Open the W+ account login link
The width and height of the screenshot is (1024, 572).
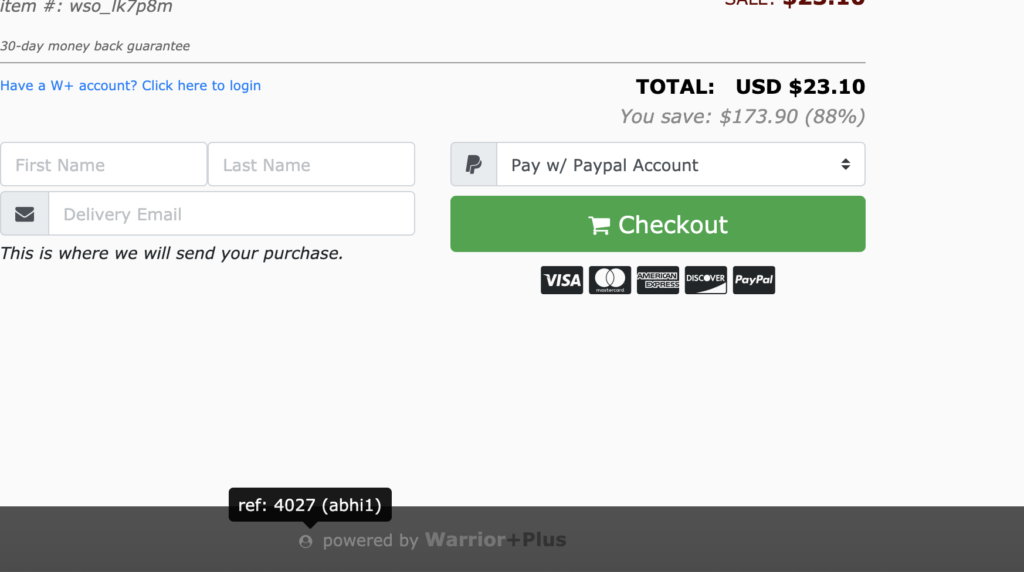pos(131,86)
